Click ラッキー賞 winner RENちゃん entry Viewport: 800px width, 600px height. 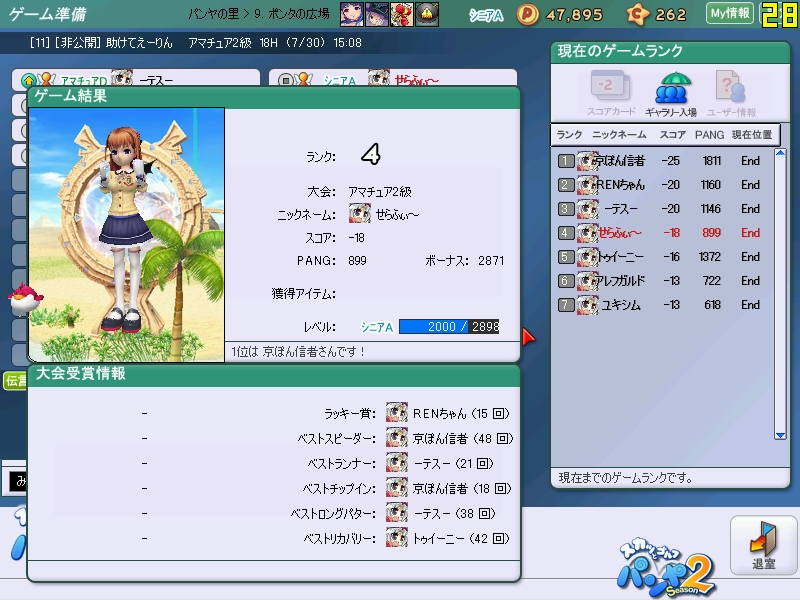coord(447,413)
